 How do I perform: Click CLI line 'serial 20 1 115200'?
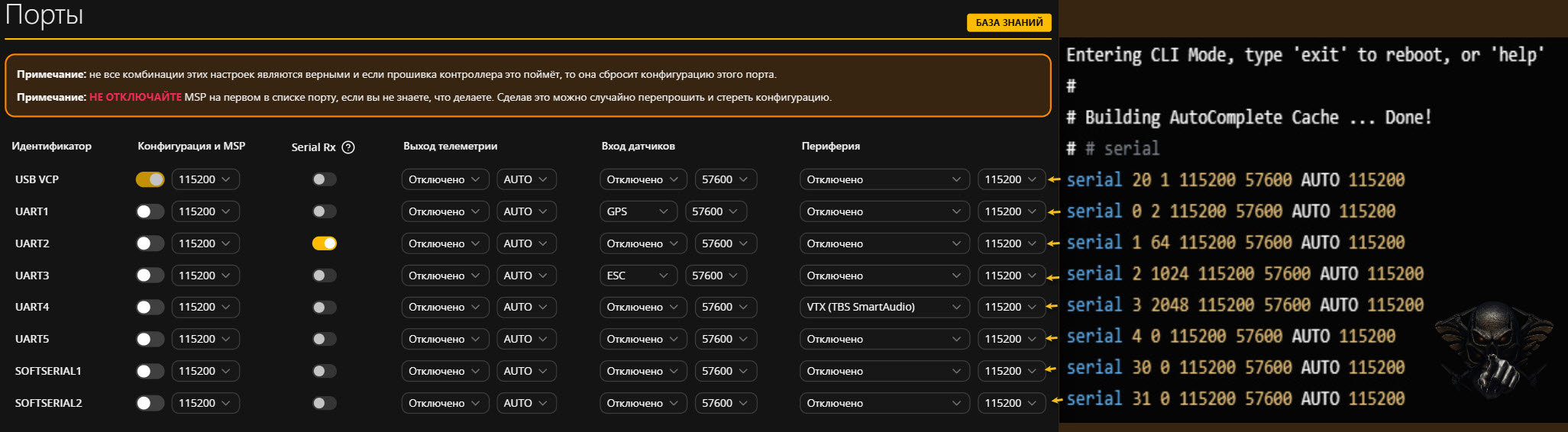tap(1236, 180)
